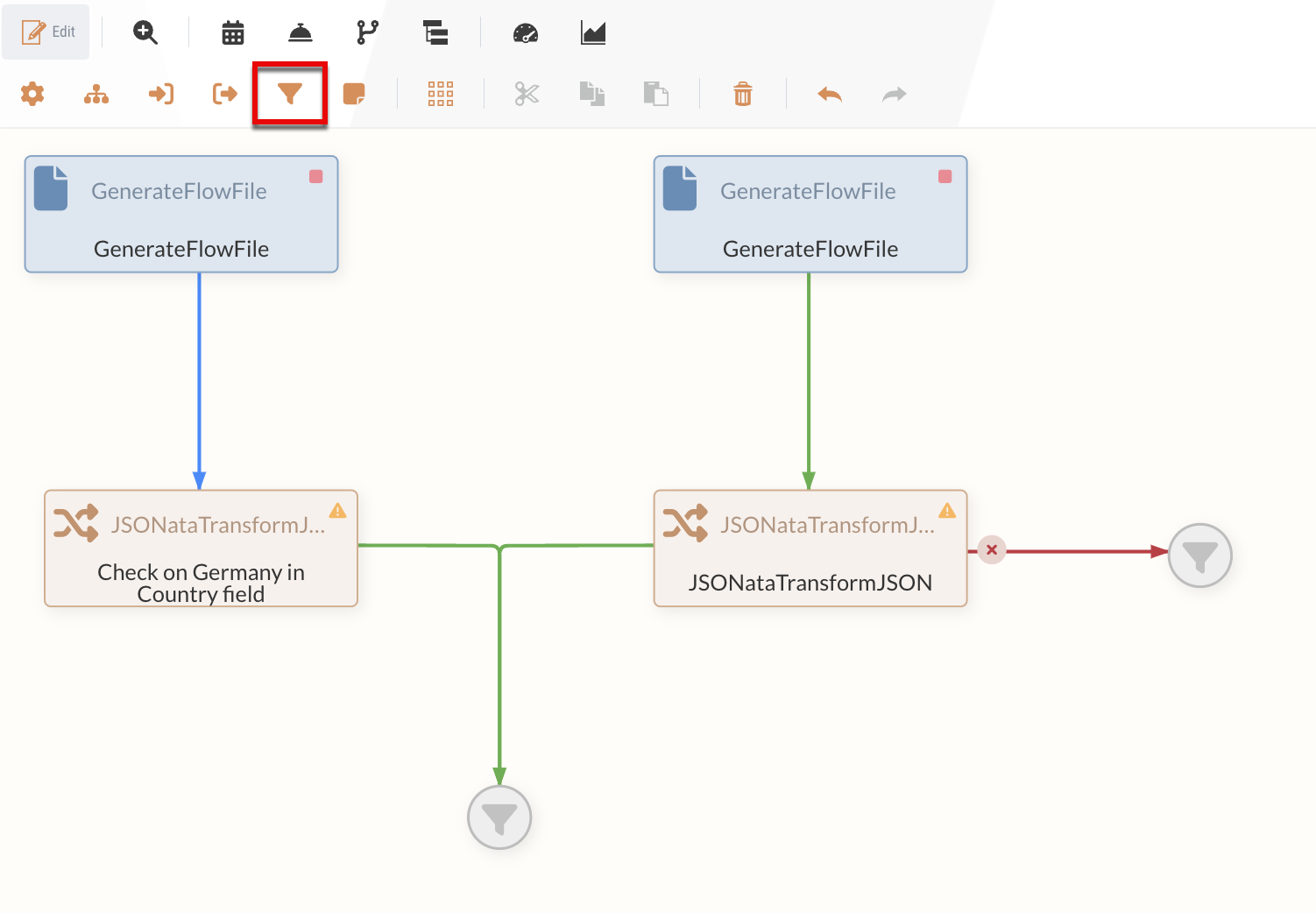The width and height of the screenshot is (1316, 913).
Task: Click the service bell icon
Action: coord(301,33)
